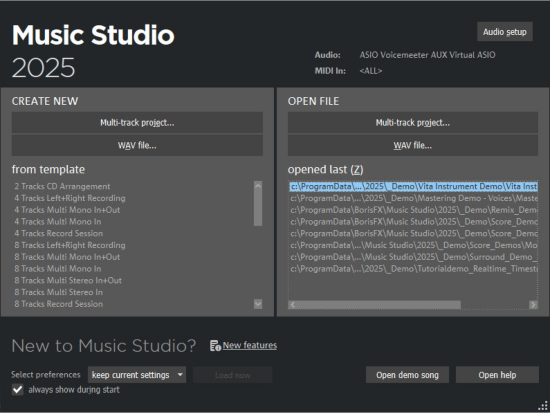550x413 pixels.
Task: Select template 2 Tracks CD Arrangement
Action: [x=62, y=186]
